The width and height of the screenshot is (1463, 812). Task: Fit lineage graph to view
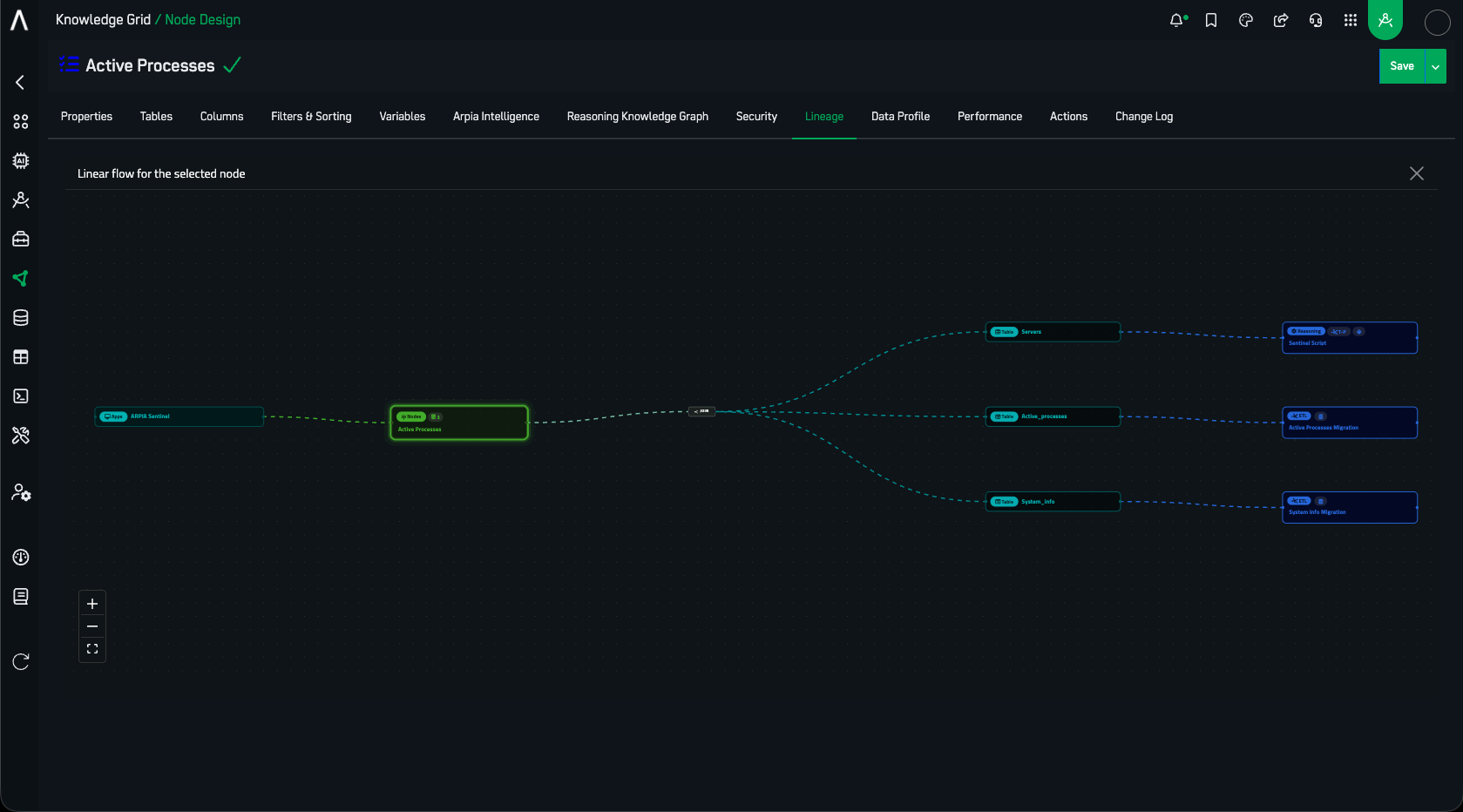[x=92, y=649]
